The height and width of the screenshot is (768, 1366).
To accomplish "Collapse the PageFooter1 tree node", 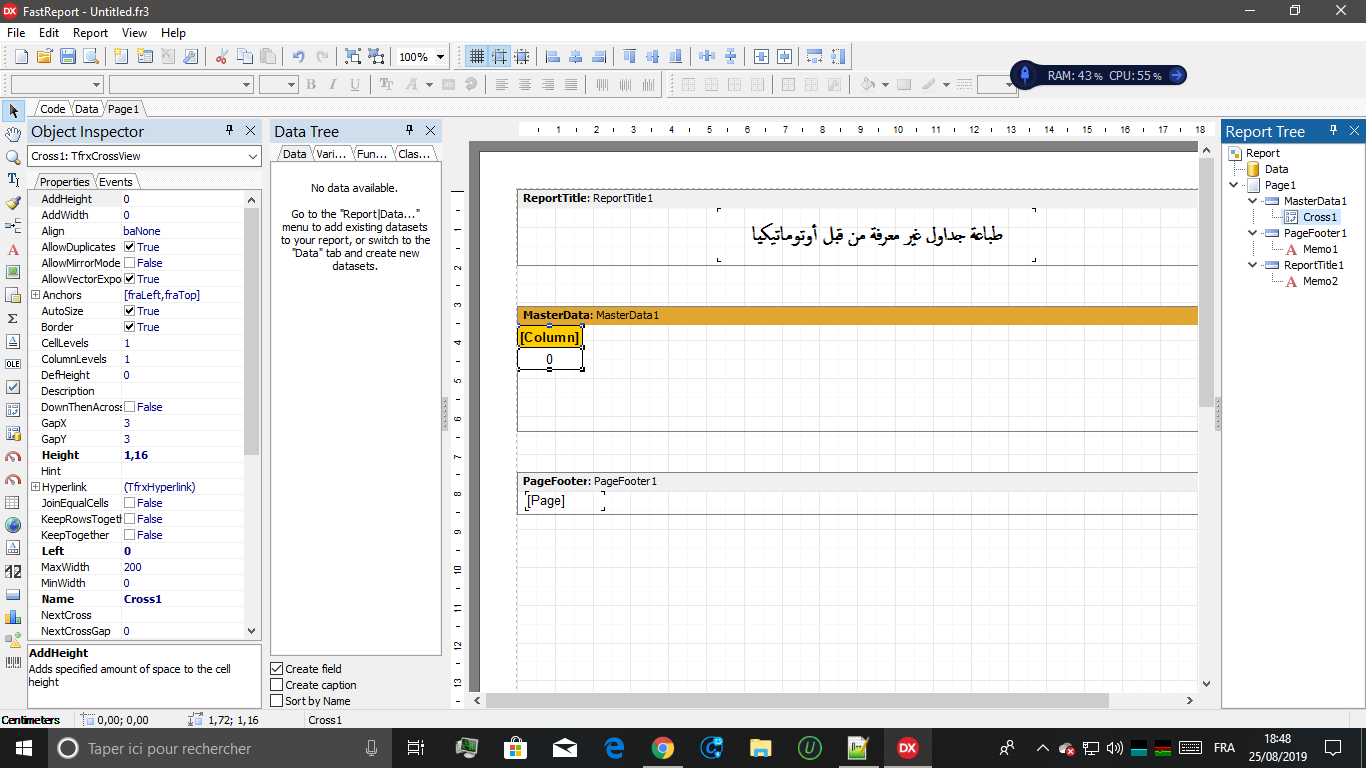I will click(x=1254, y=233).
